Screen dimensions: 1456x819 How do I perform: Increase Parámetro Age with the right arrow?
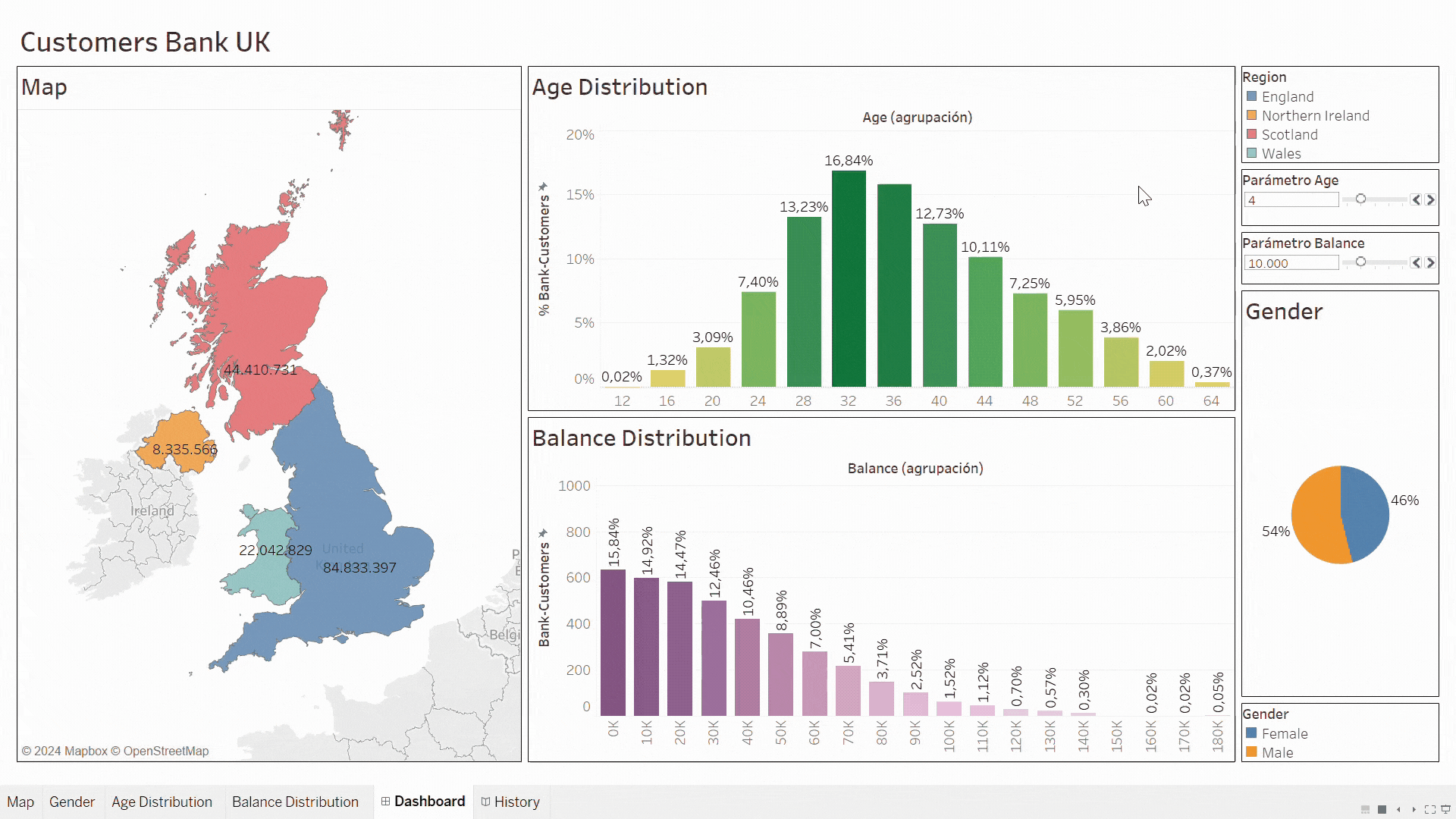(1430, 199)
